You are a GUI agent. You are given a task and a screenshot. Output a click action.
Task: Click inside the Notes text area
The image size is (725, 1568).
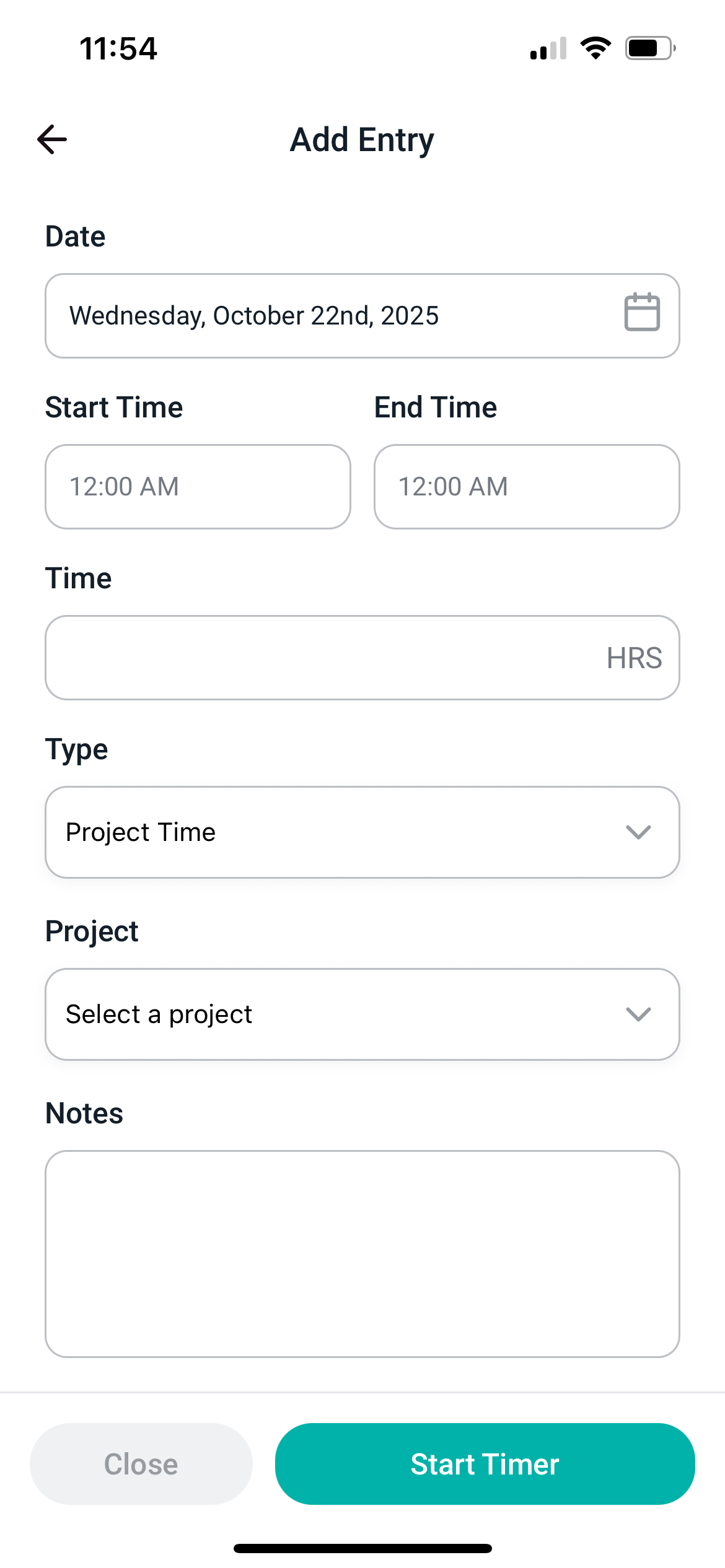click(362, 1254)
